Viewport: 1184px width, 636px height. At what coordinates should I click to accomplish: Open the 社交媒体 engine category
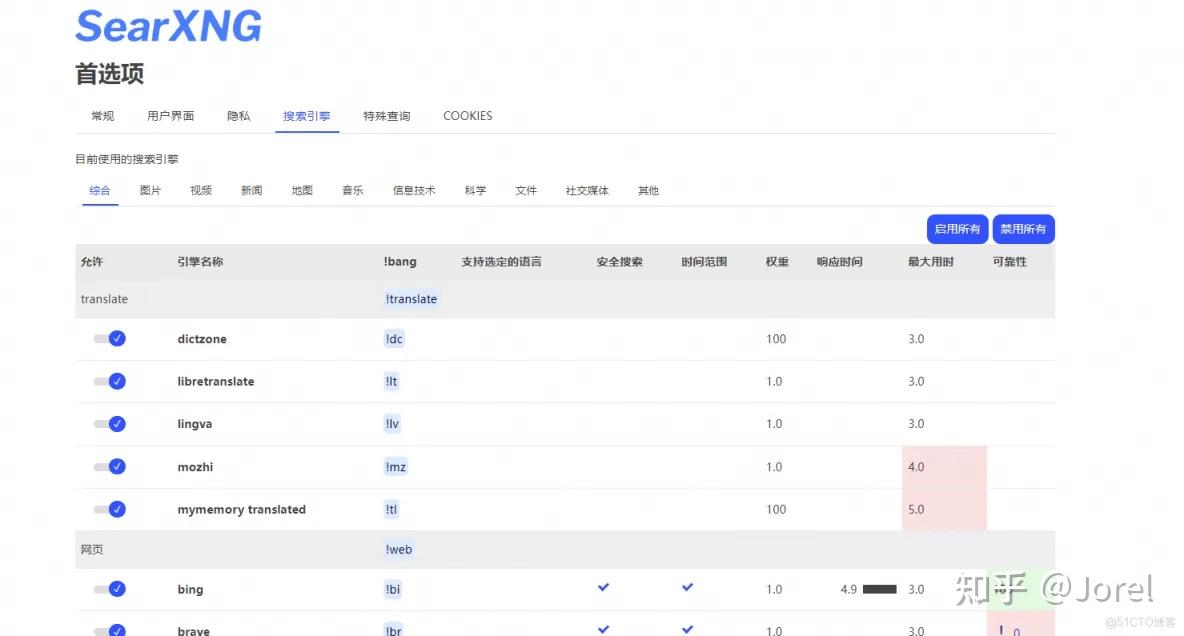[586, 190]
